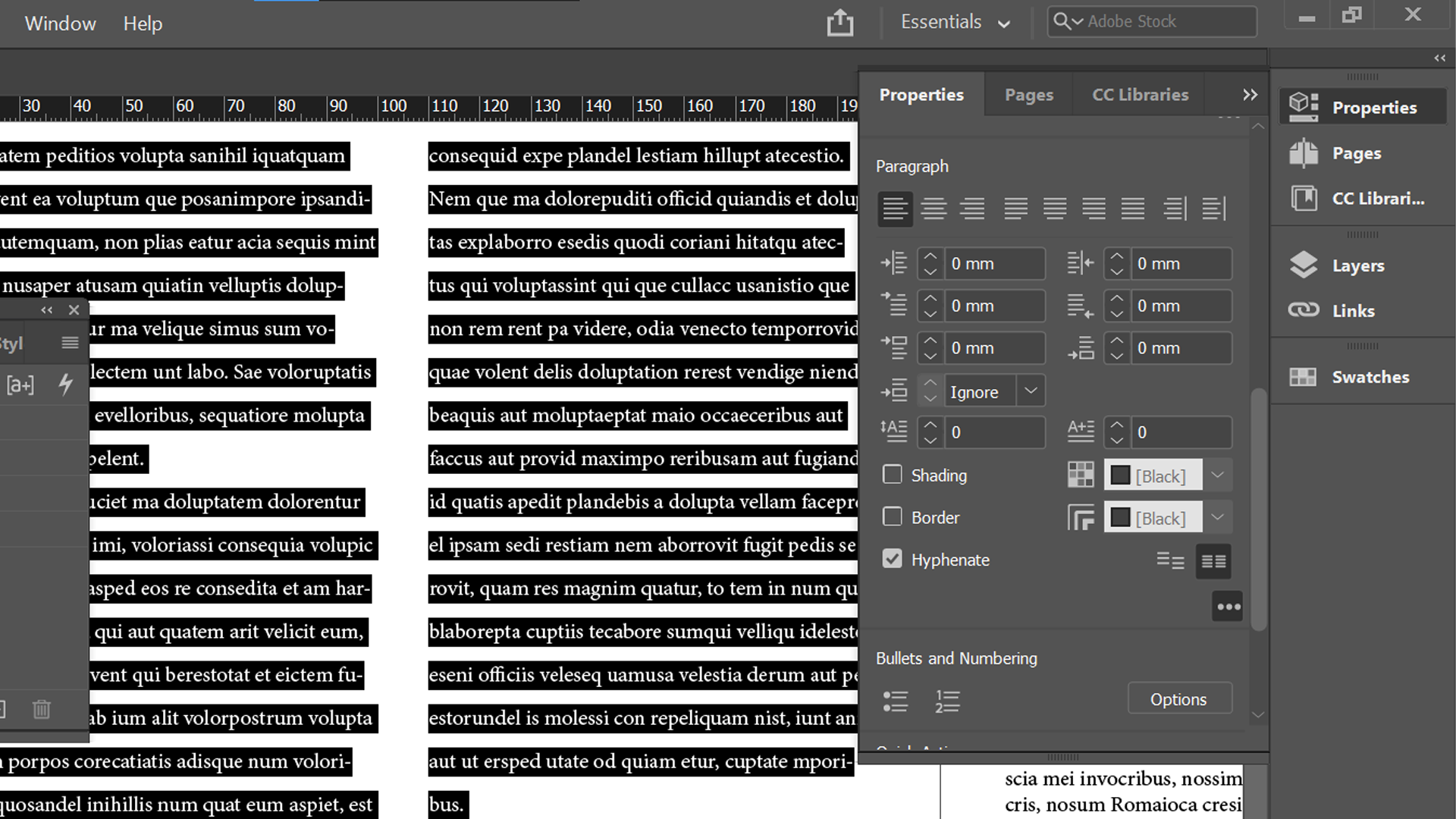Click the Justify all lines icon
This screenshot has width=1456, height=819.
pos(1132,209)
